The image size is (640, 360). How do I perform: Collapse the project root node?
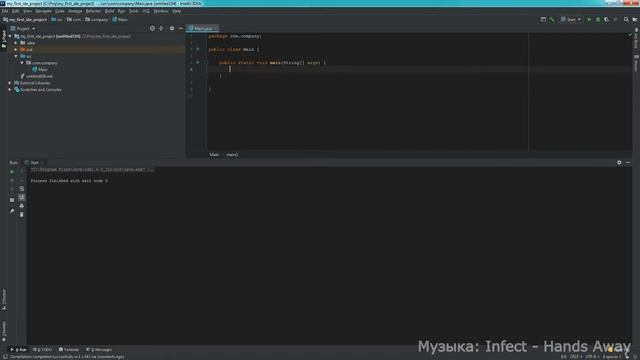[10, 36]
